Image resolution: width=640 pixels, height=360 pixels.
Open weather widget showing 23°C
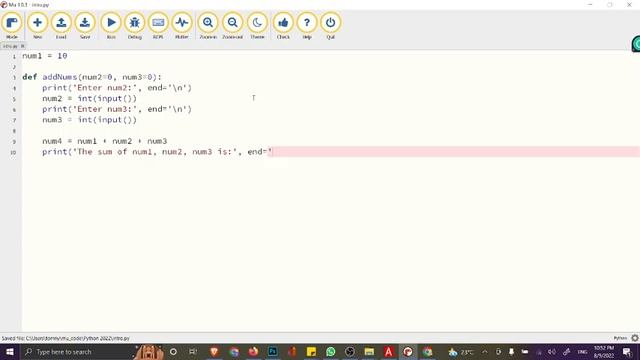[x=461, y=351]
